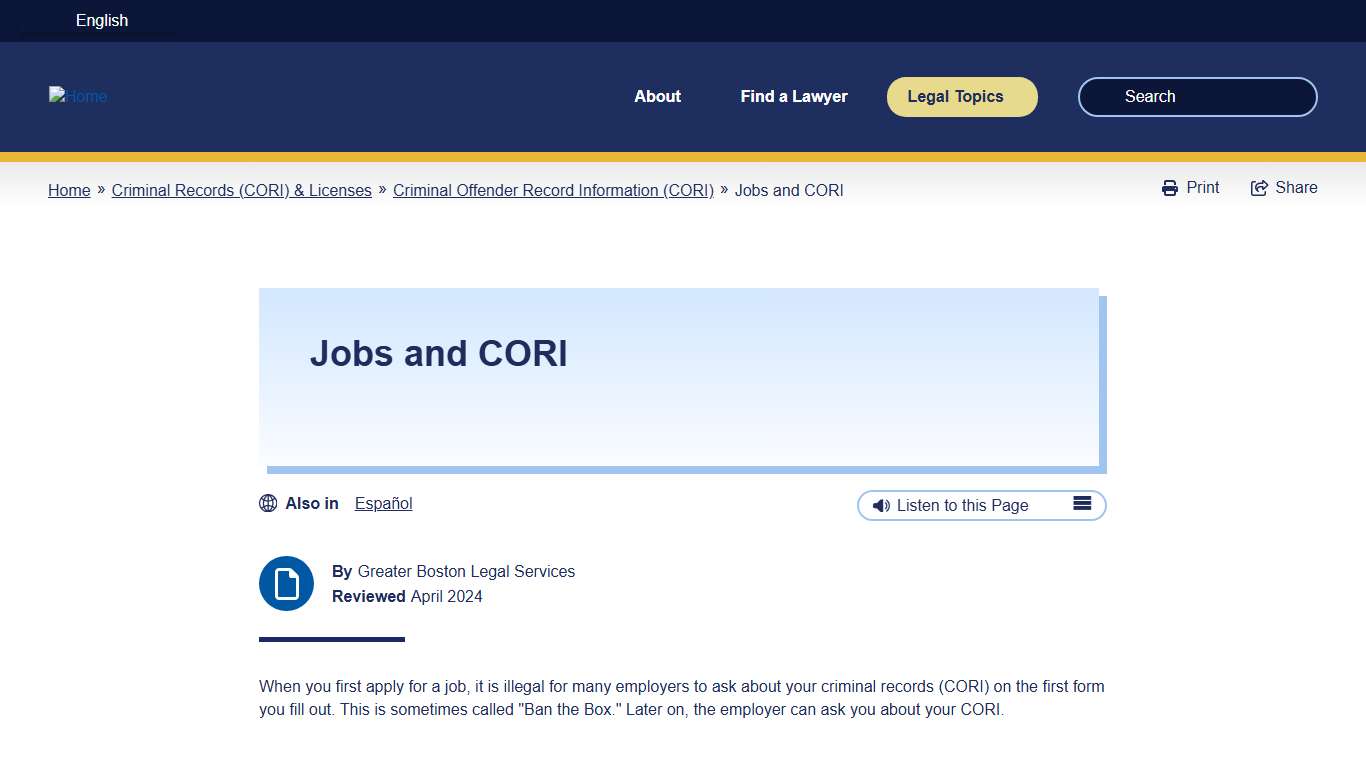Click the globe icon next to Also in

coord(268,503)
